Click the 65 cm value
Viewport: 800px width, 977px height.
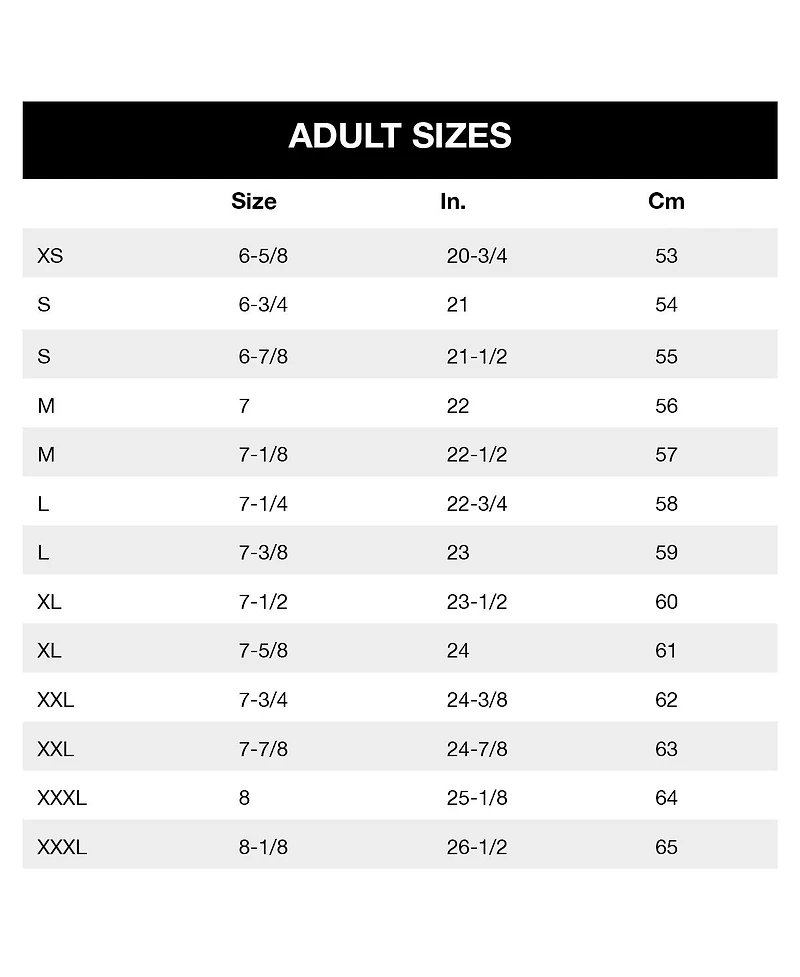tap(666, 847)
